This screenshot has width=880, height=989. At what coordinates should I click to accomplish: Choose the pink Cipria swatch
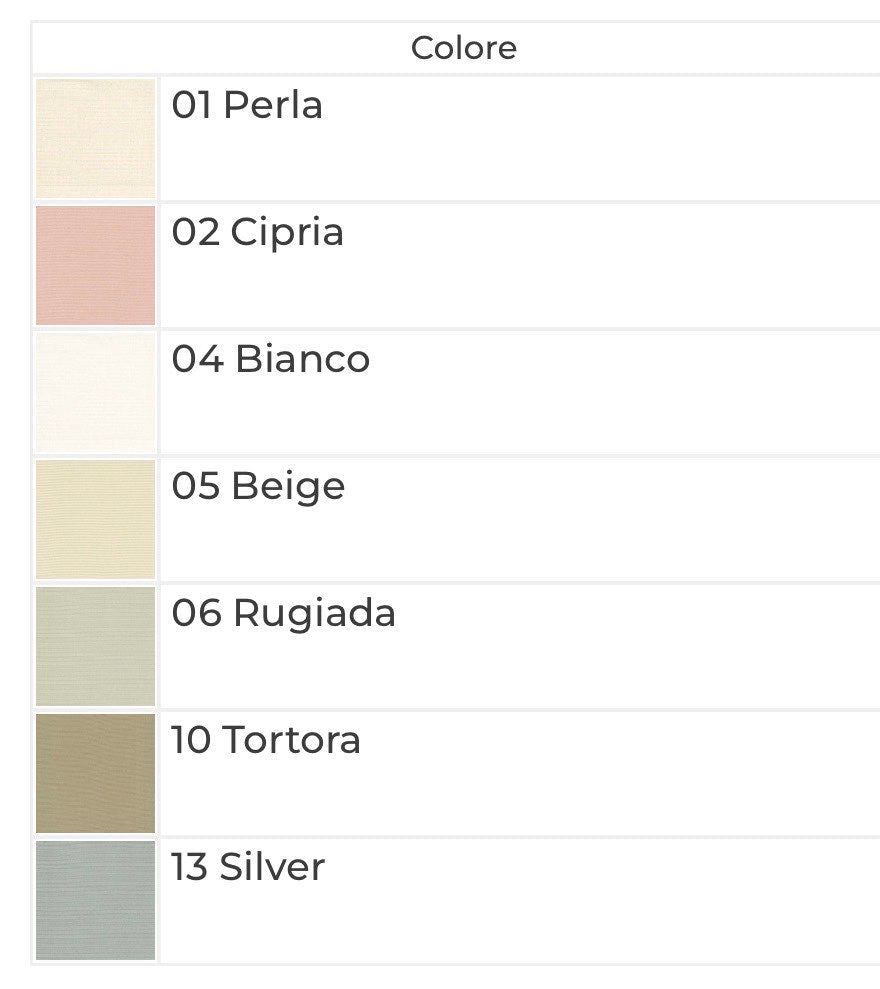coord(96,265)
